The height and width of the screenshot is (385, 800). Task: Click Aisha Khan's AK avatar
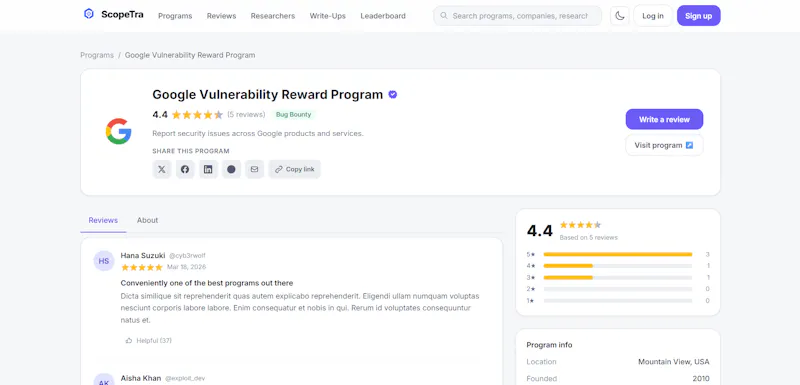pyautogui.click(x=104, y=380)
